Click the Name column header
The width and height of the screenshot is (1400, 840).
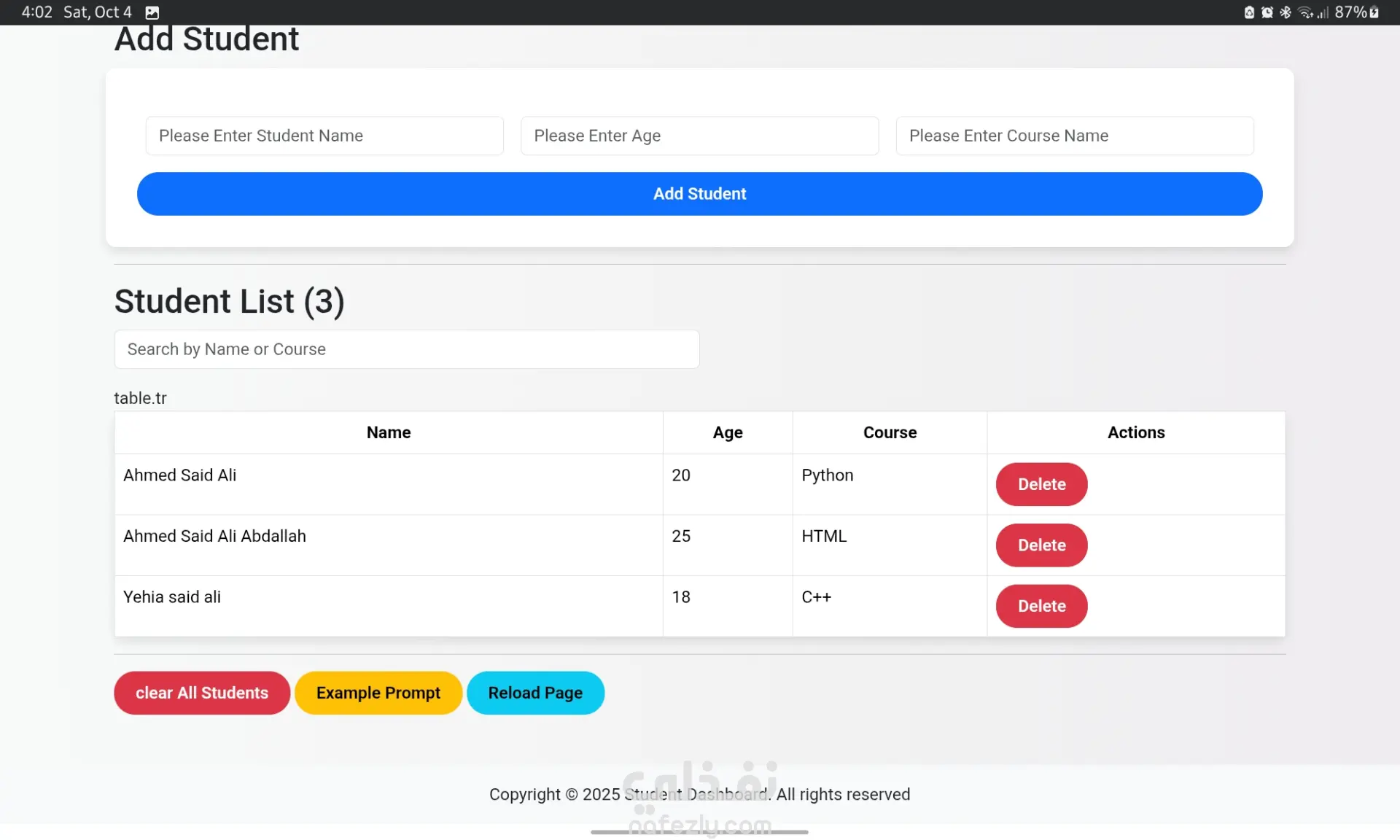389,432
